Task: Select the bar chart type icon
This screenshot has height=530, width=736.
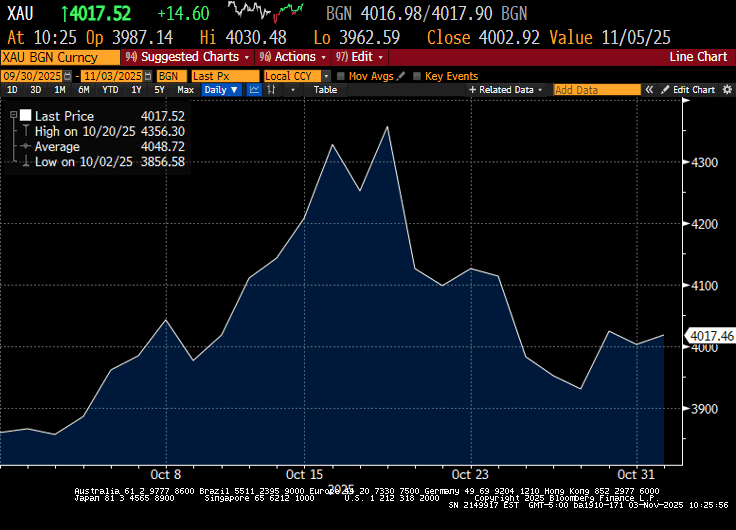Action: 271,90
